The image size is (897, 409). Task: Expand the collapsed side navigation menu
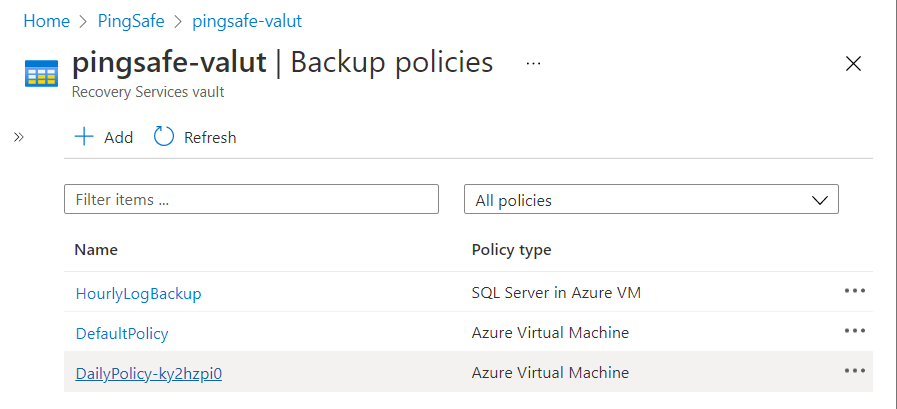coord(18,137)
